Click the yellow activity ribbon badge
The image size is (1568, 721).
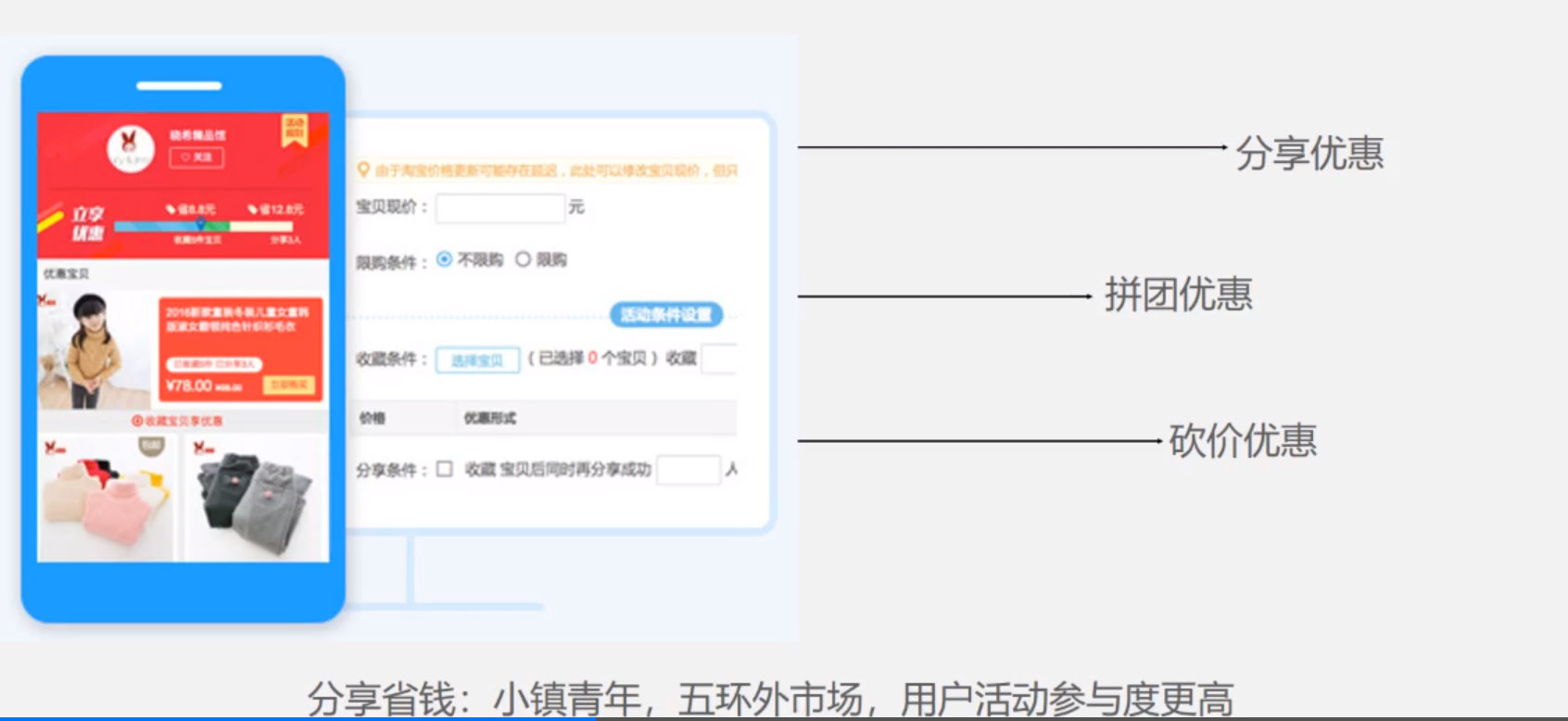[x=294, y=130]
